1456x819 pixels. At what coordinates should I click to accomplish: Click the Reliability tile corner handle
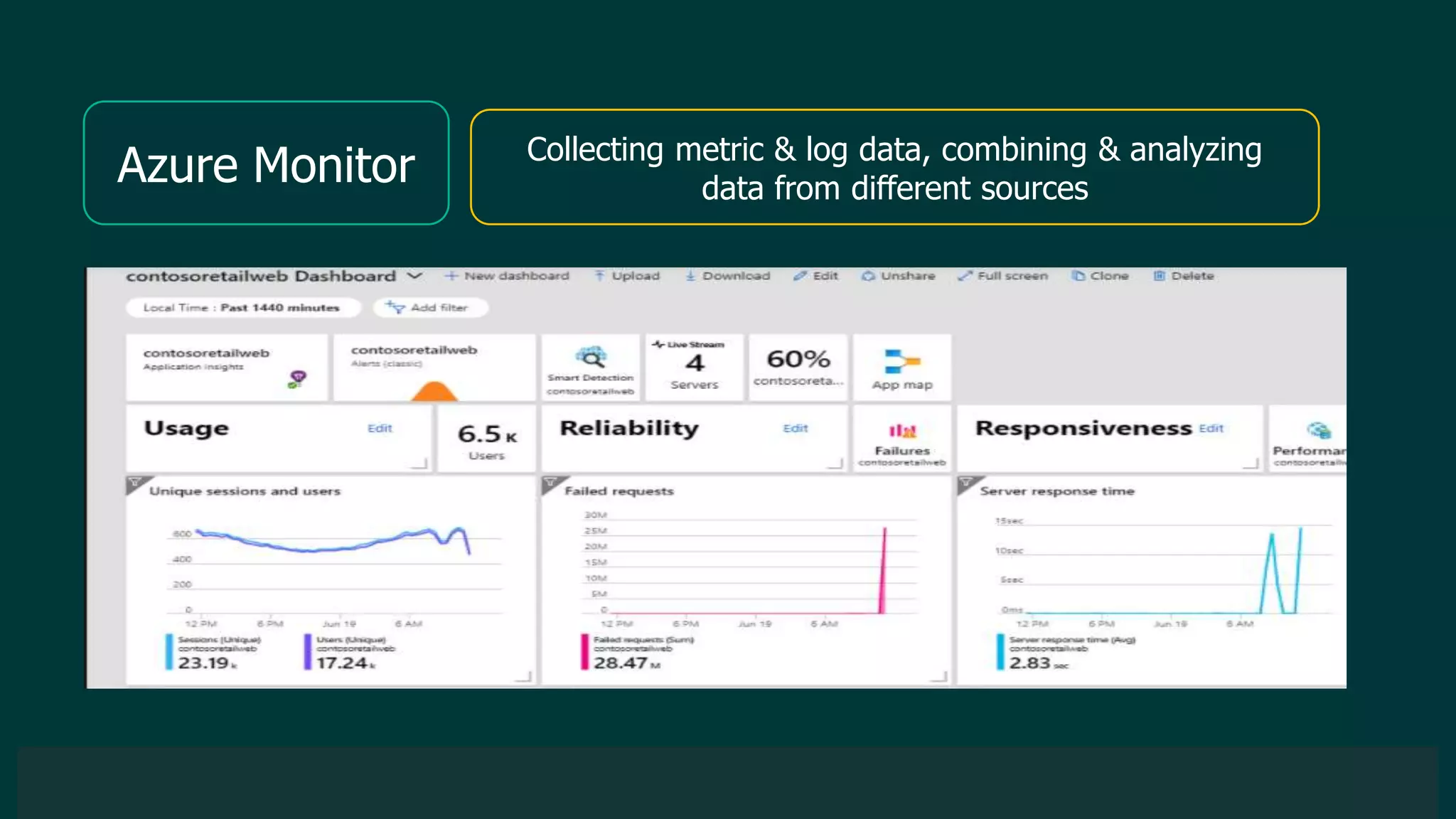click(836, 464)
